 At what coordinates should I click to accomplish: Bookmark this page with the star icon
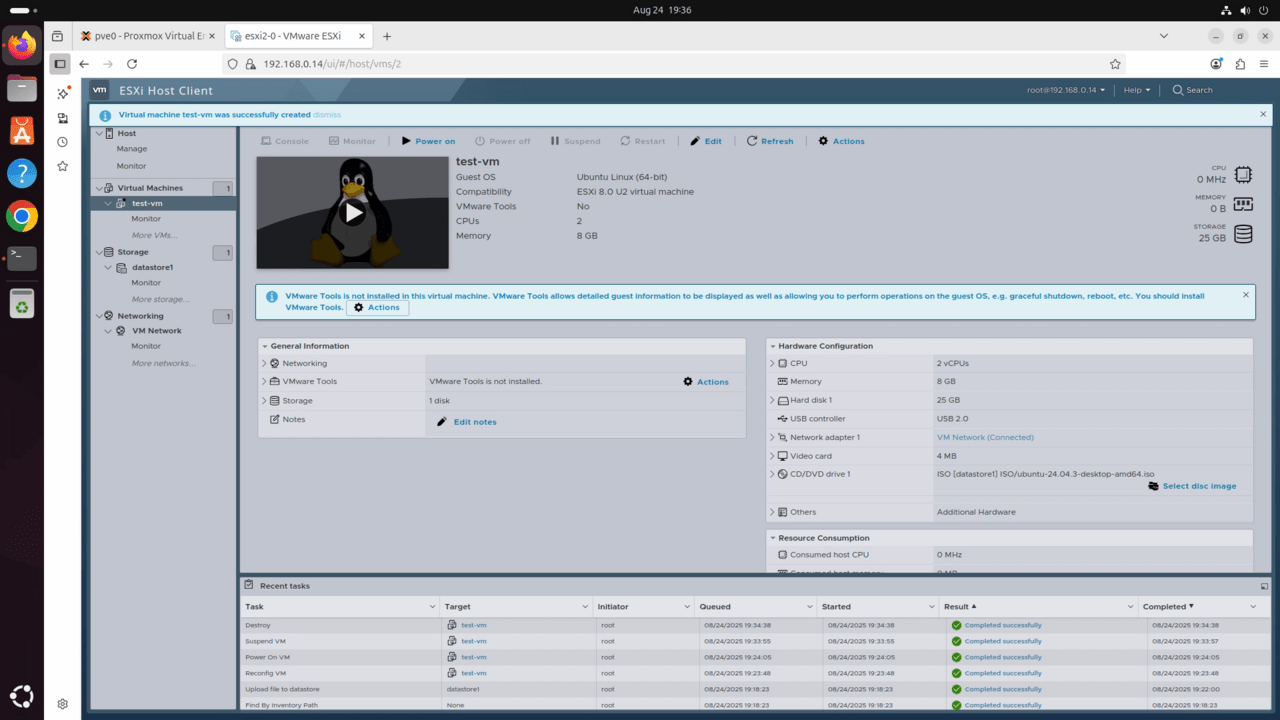tap(1115, 64)
